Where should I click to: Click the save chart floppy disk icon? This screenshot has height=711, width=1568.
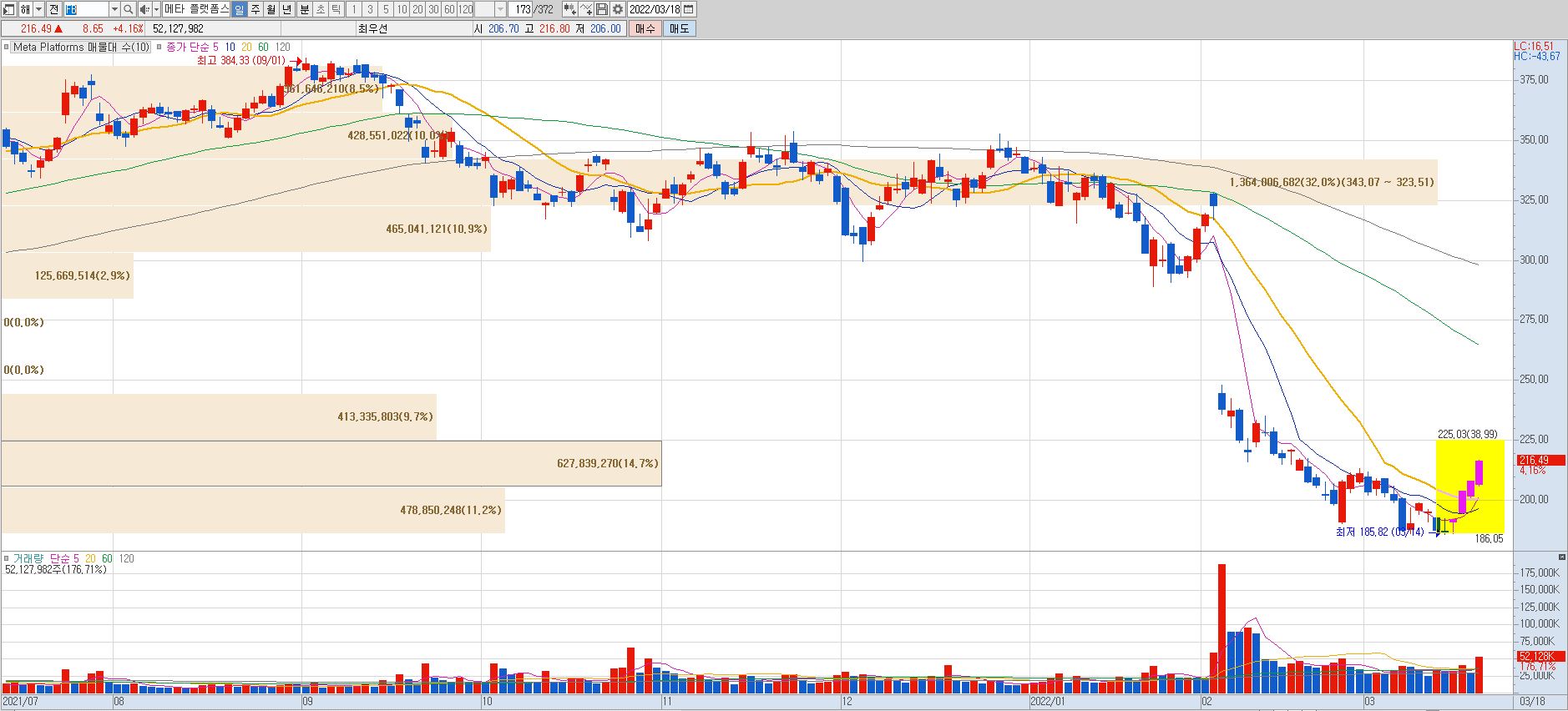pyautogui.click(x=602, y=9)
